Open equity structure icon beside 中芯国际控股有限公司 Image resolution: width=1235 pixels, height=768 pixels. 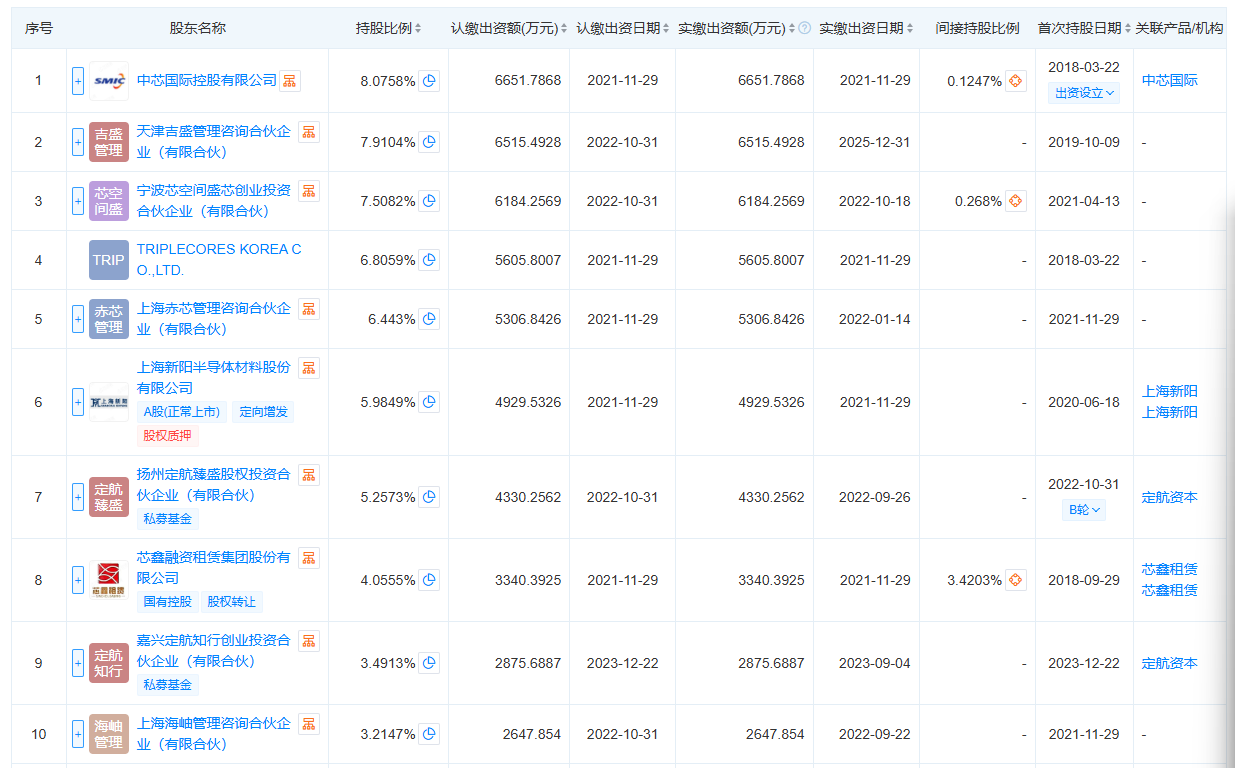pyautogui.click(x=289, y=81)
